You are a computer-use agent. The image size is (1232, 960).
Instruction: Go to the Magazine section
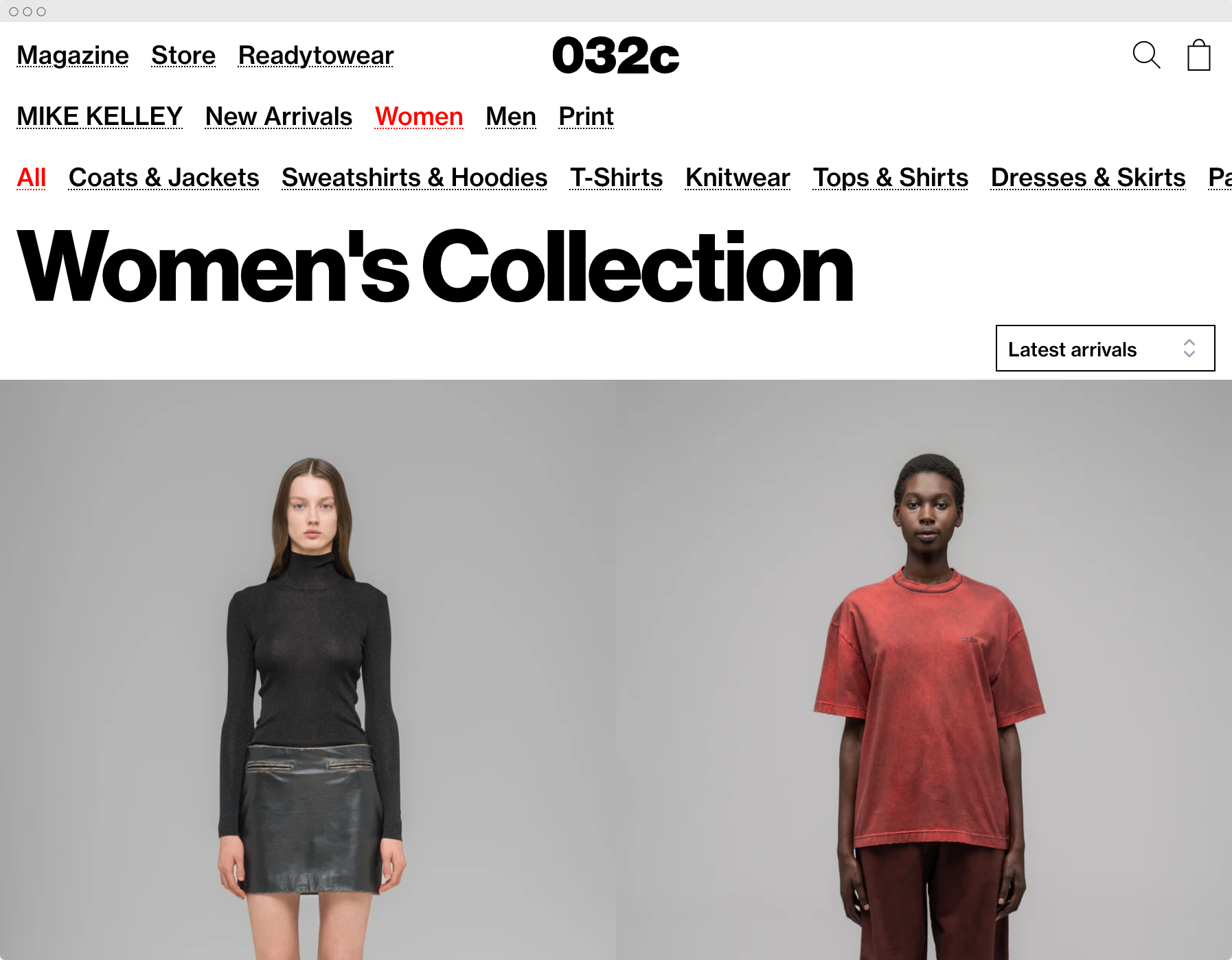(x=73, y=56)
